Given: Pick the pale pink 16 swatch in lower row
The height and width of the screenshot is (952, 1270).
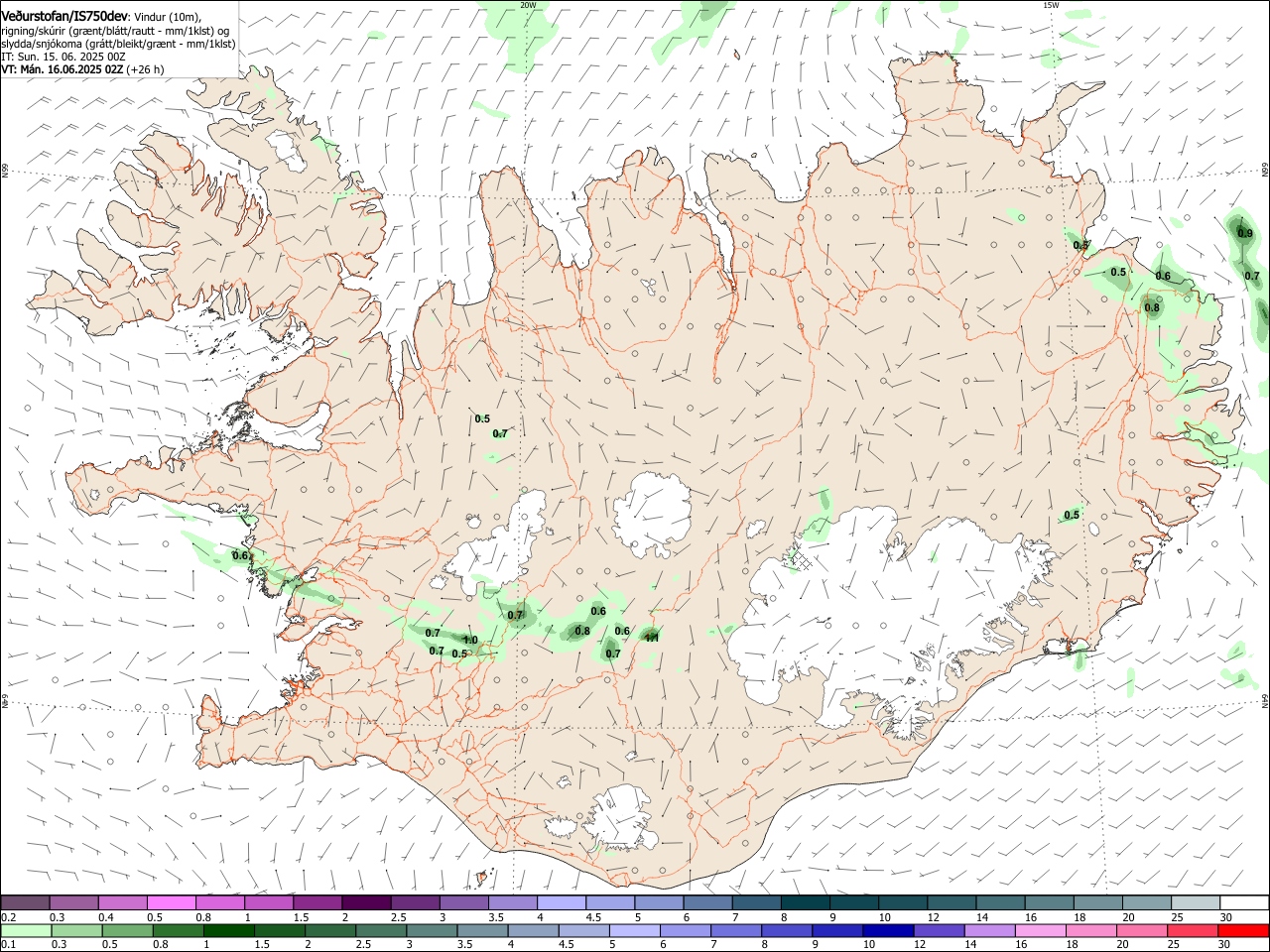Looking at the screenshot, I should click(x=1040, y=931).
